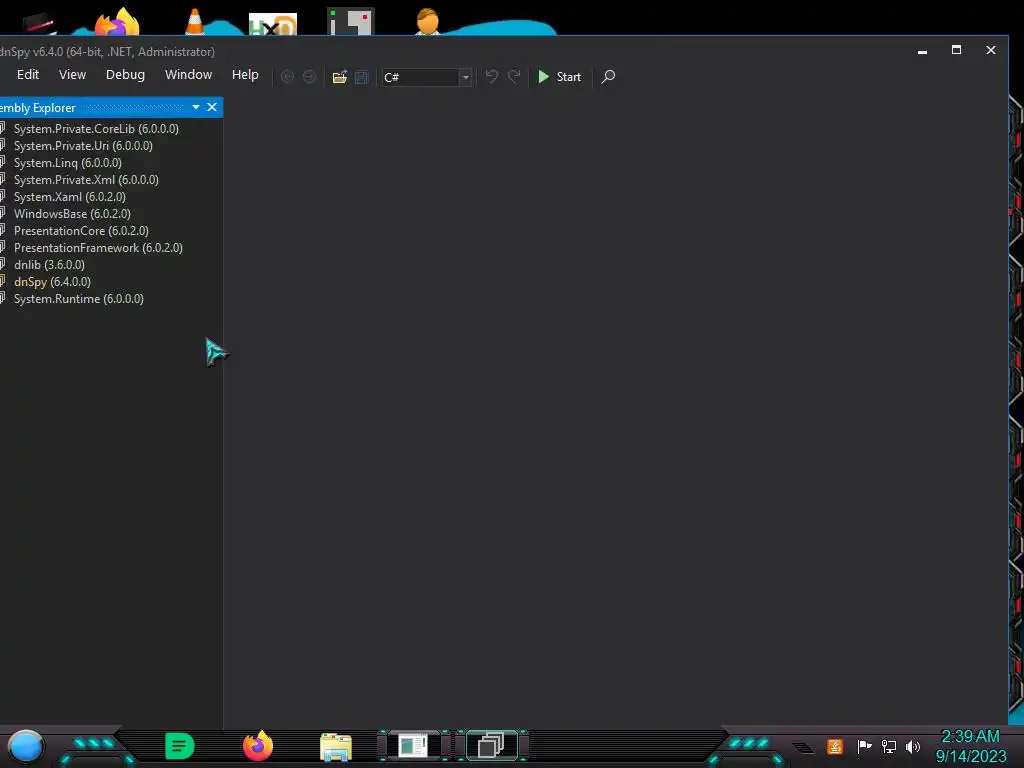Screen dimensions: 1024x768
Task: Open the Action Center flag icon
Action: tap(864, 746)
